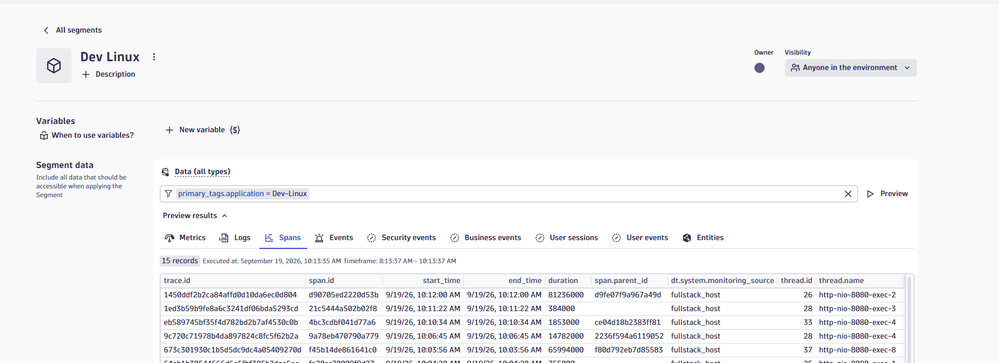Click the Owner avatar circle
999x363 pixels.
pyautogui.click(x=759, y=68)
